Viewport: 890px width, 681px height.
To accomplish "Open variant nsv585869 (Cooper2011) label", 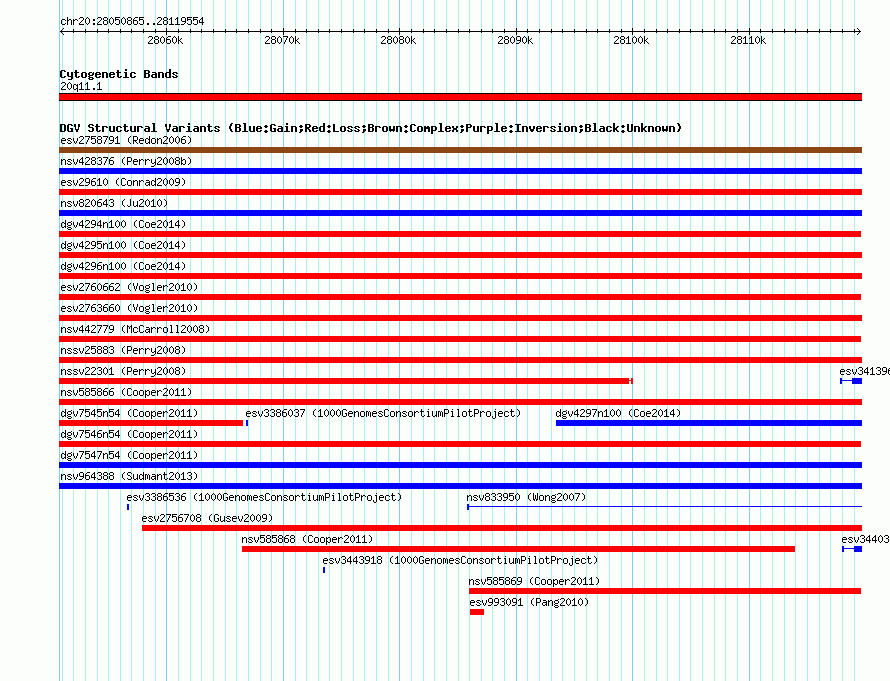I will tap(534, 581).
